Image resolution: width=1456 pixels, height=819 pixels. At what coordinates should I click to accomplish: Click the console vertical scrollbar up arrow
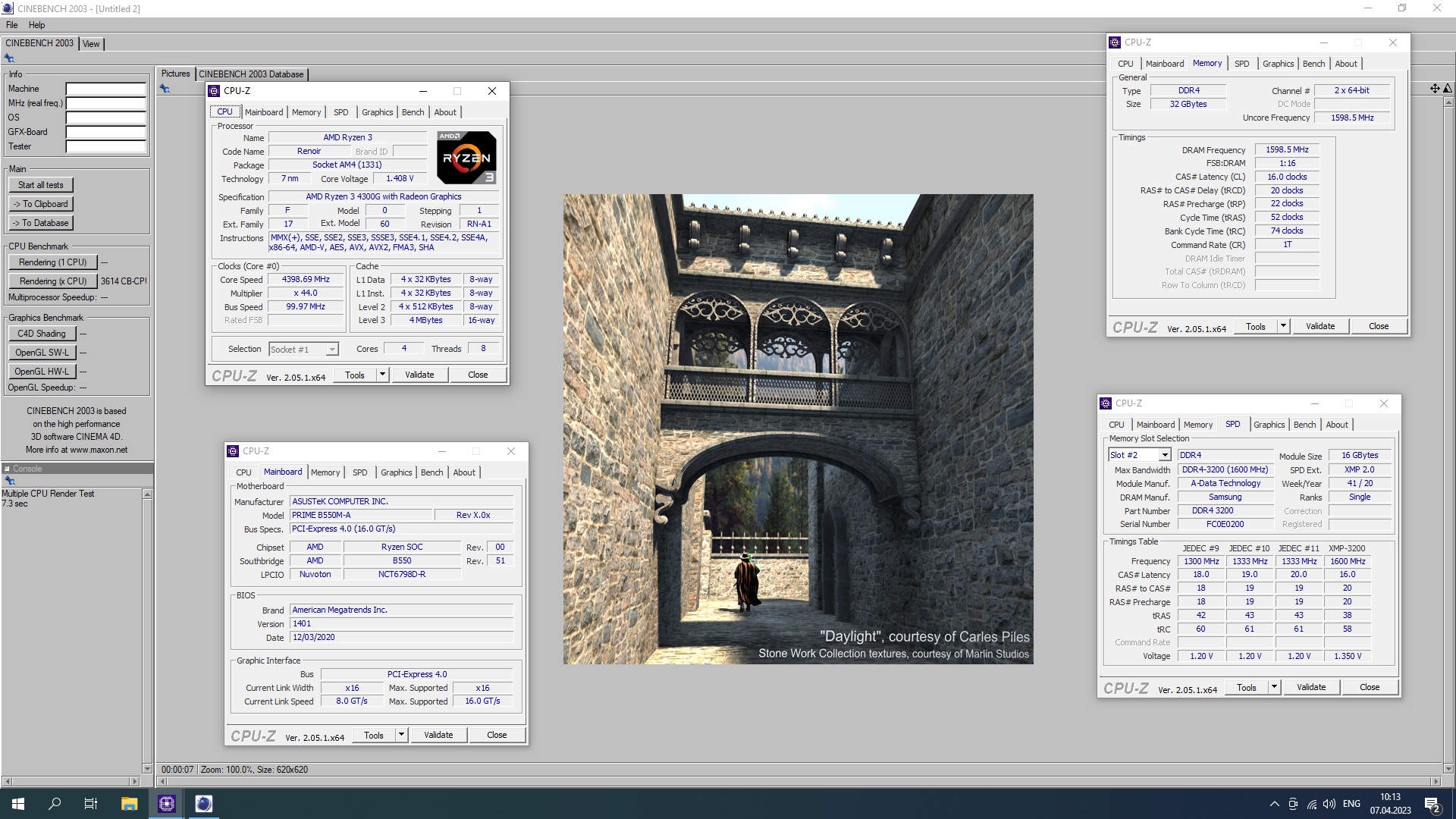(x=147, y=494)
